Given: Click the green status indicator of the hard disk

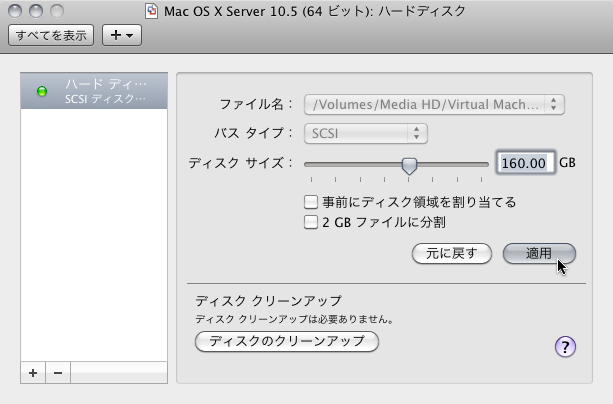Looking at the screenshot, I should tap(42, 92).
